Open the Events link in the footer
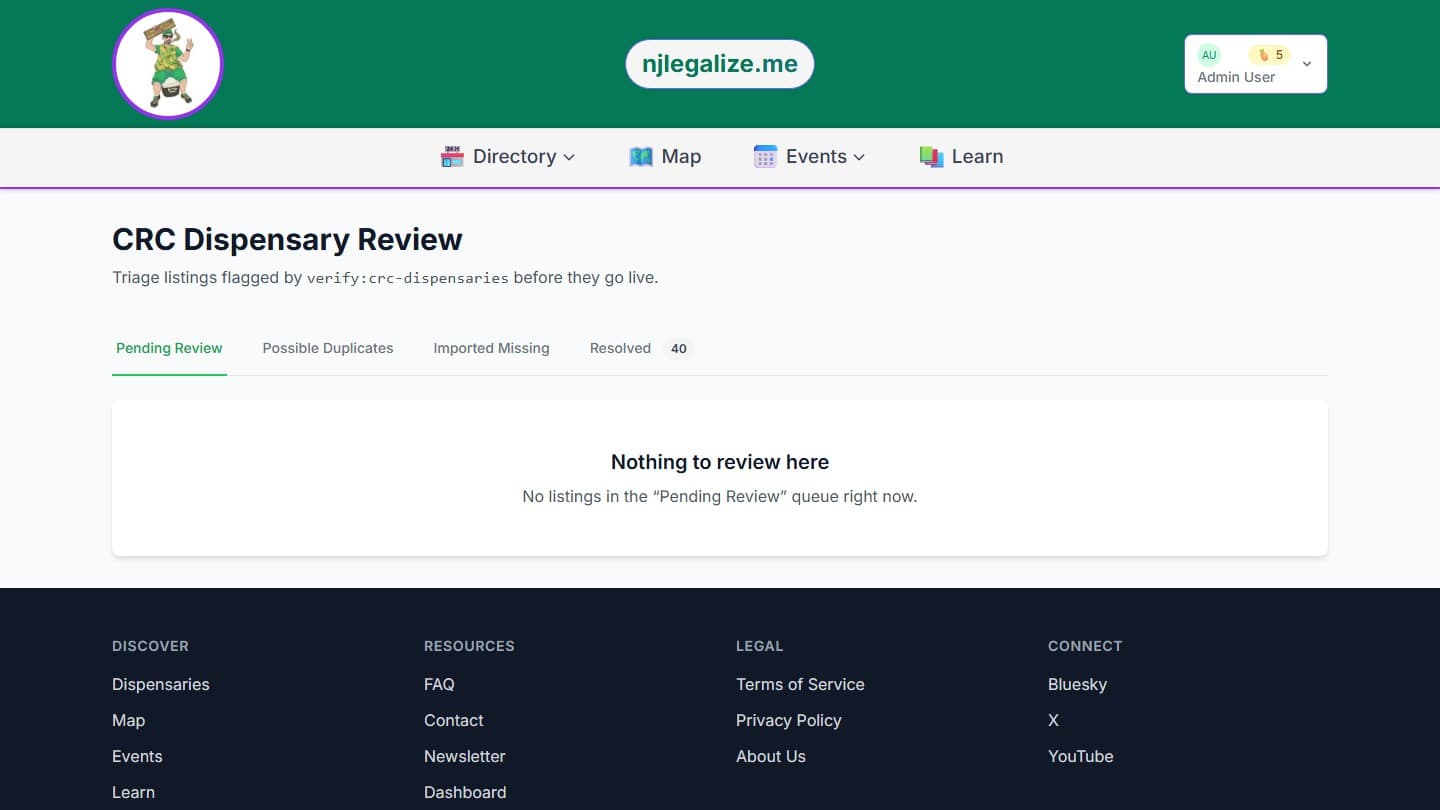 click(137, 756)
